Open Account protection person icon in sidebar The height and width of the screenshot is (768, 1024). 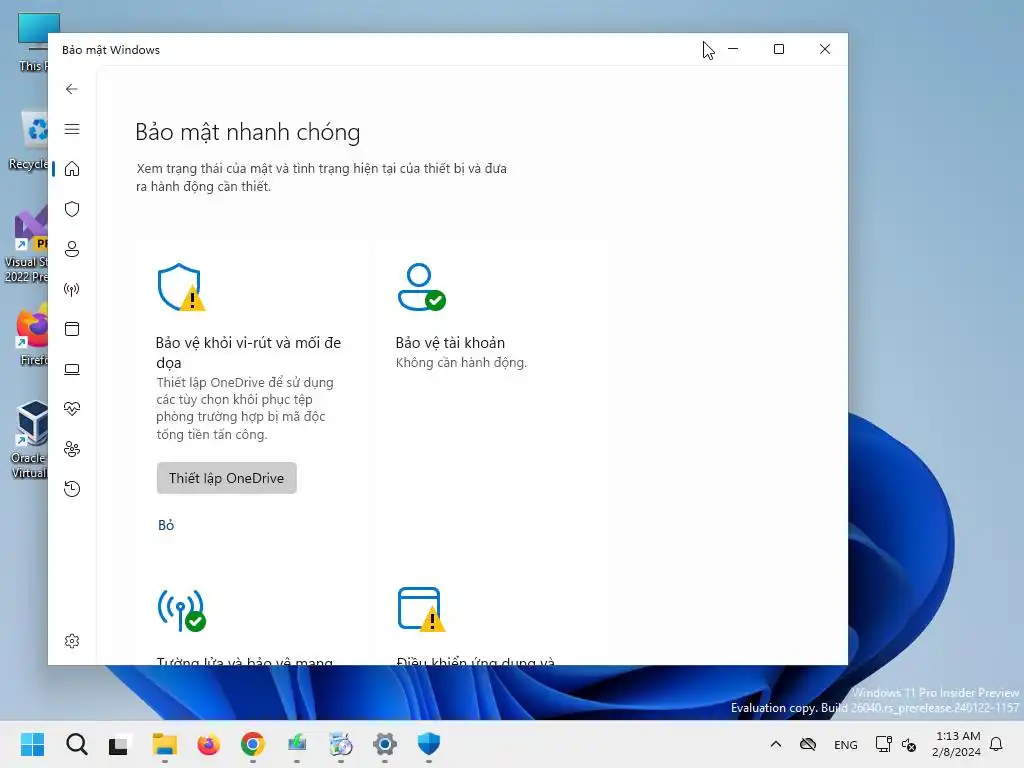click(x=72, y=249)
